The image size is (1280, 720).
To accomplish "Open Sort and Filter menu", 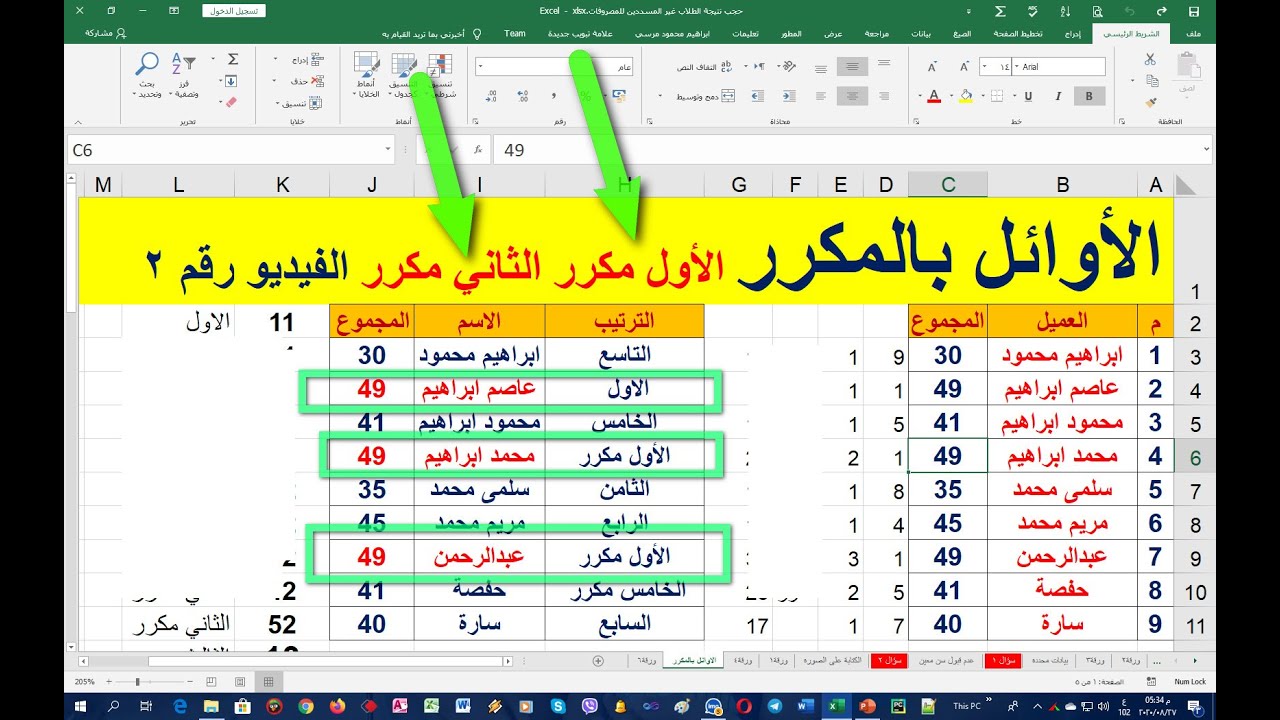I will pyautogui.click(x=183, y=76).
